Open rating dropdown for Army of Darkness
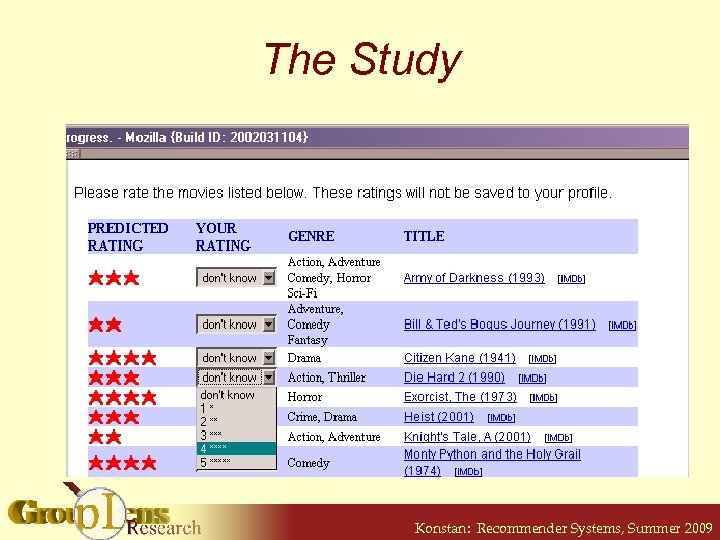 pyautogui.click(x=236, y=277)
